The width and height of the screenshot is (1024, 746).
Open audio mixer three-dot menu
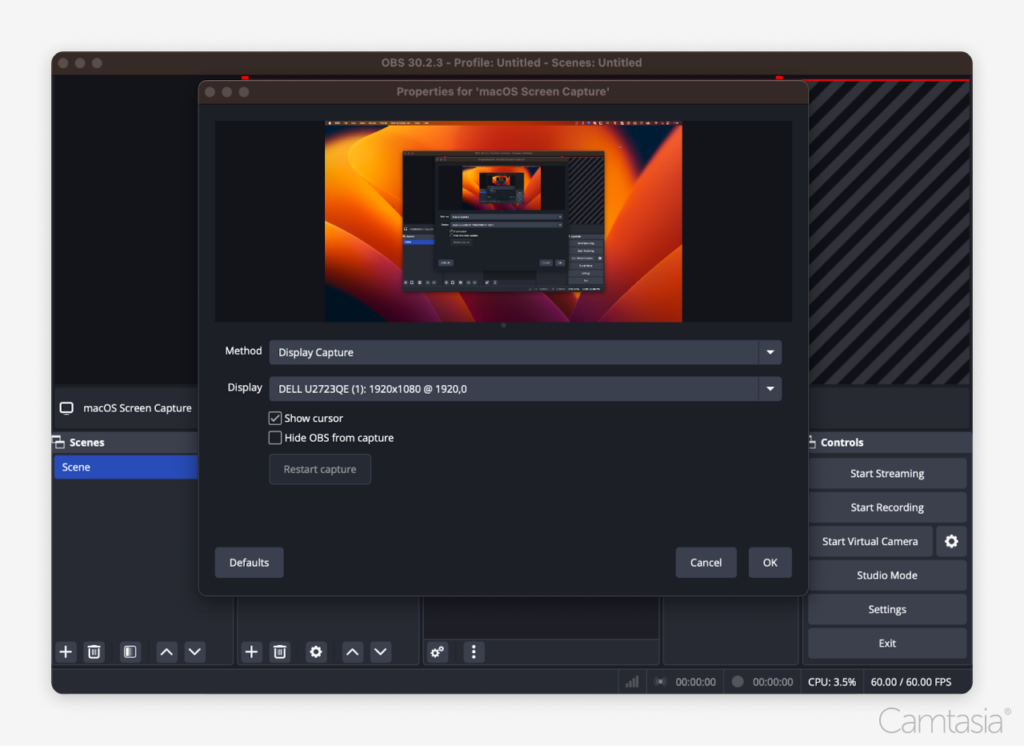pyautogui.click(x=473, y=651)
